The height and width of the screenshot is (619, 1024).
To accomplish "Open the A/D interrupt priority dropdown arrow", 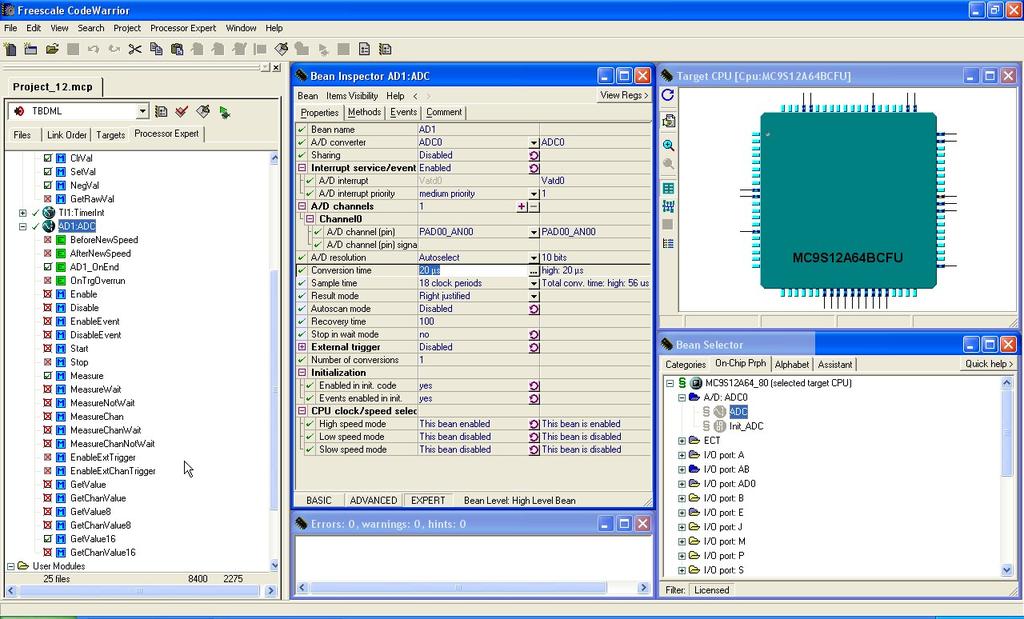I will pos(534,194).
